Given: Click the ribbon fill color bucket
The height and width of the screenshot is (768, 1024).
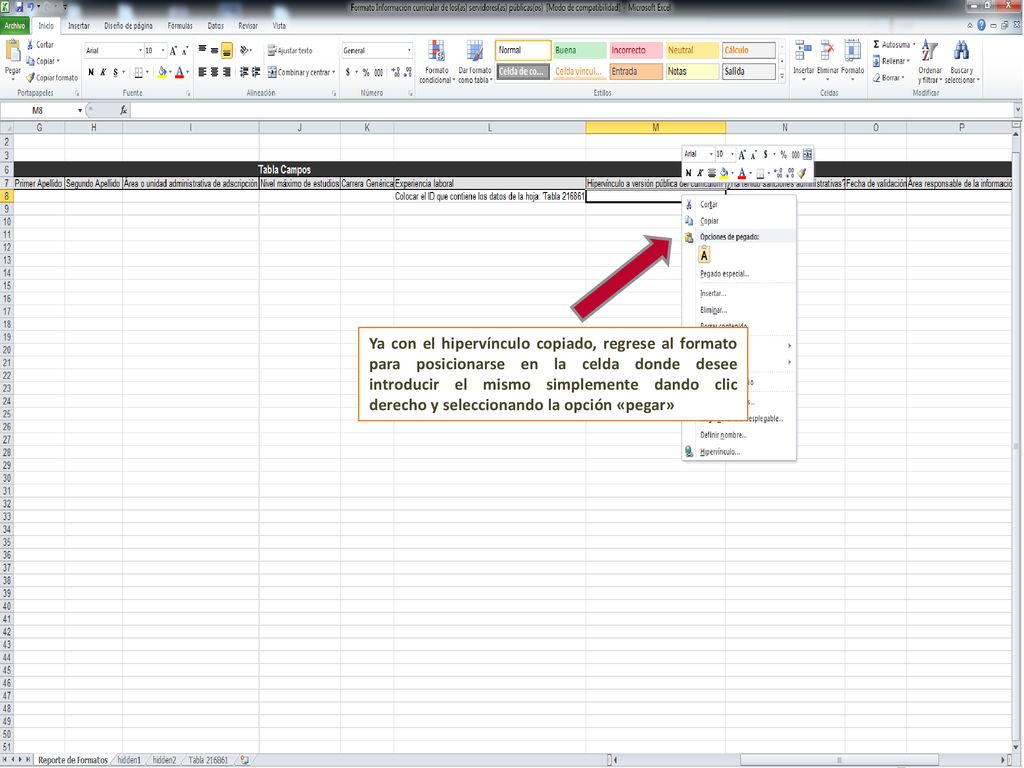Looking at the screenshot, I should click(162, 72).
